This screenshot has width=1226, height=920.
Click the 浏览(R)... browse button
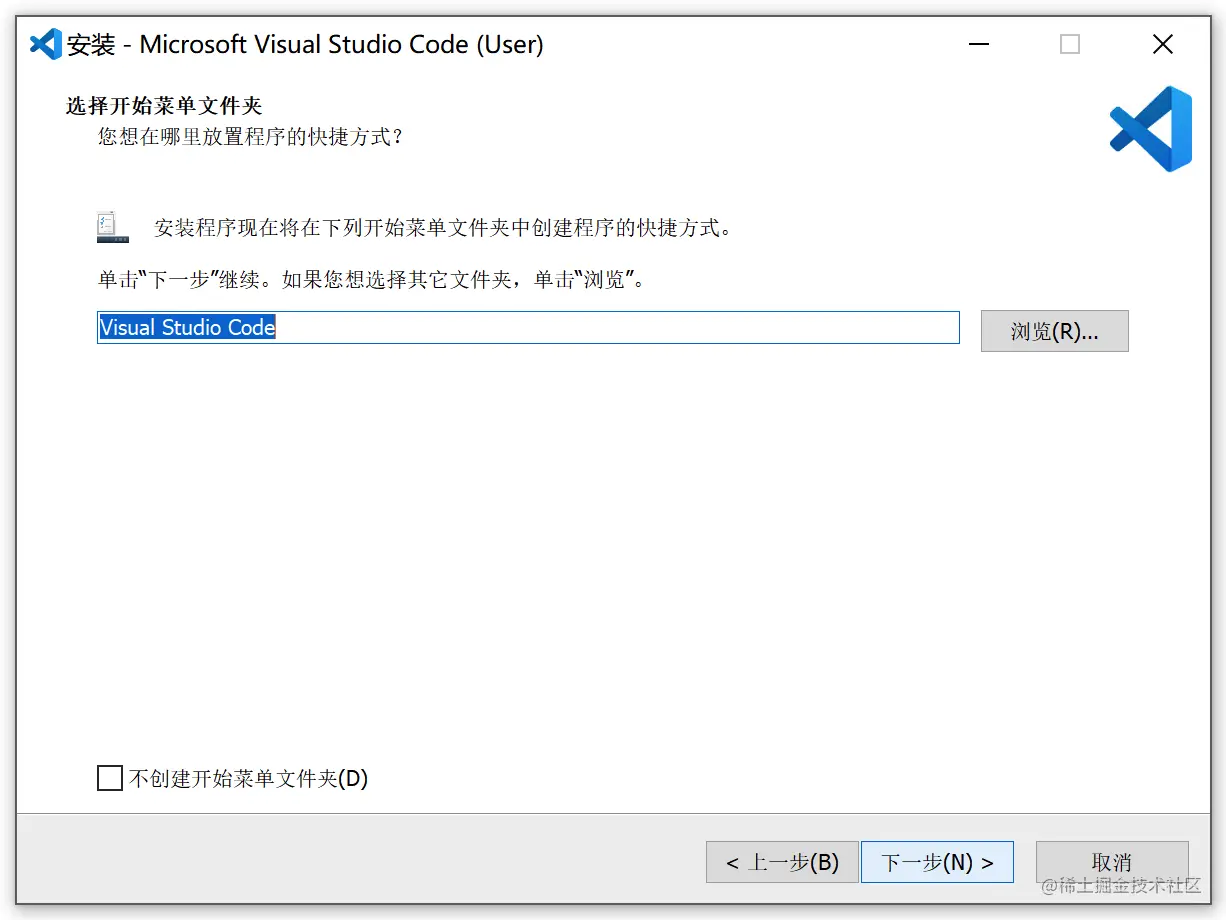coord(1054,331)
